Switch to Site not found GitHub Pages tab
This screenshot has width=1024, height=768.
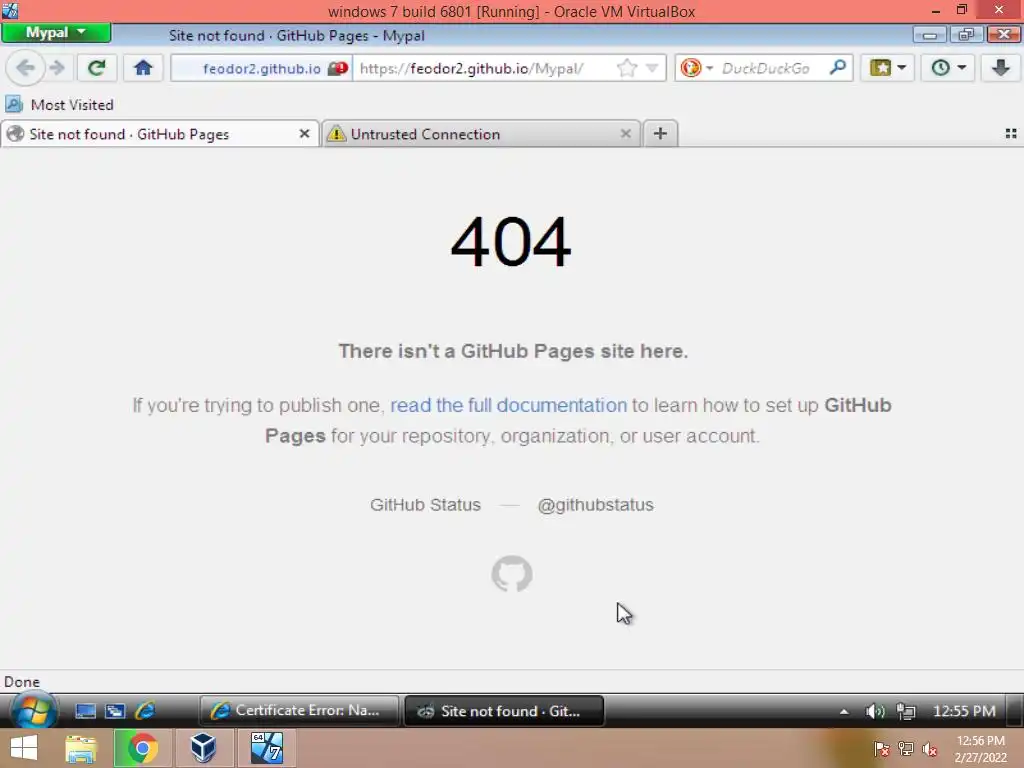160,134
